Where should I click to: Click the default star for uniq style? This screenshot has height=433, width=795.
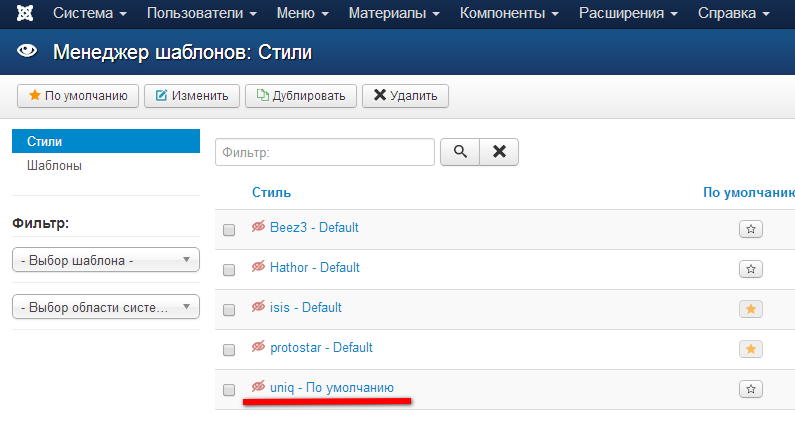point(751,389)
